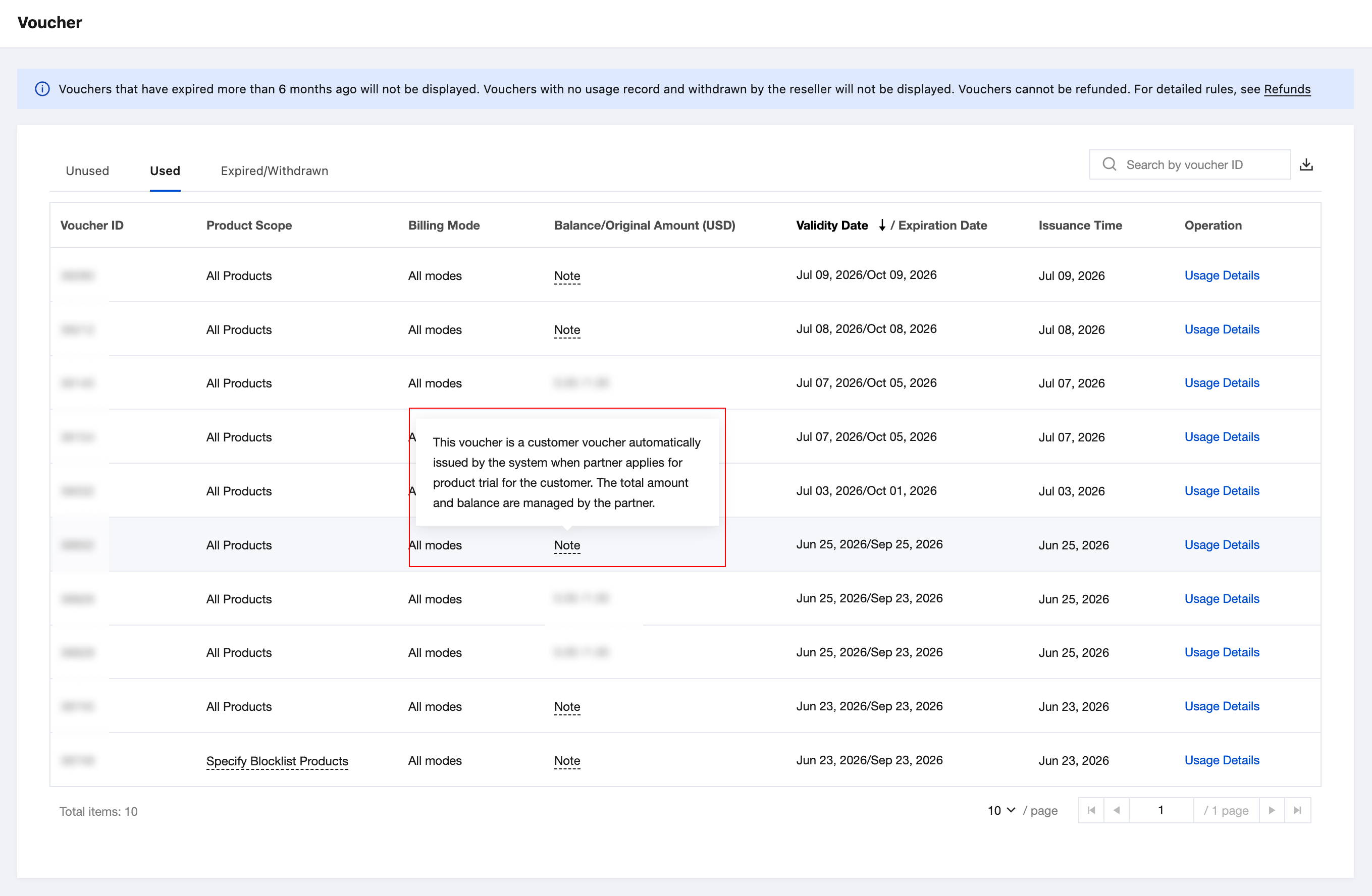Click the Issuance Time column header
1372x896 pixels.
[x=1080, y=226]
